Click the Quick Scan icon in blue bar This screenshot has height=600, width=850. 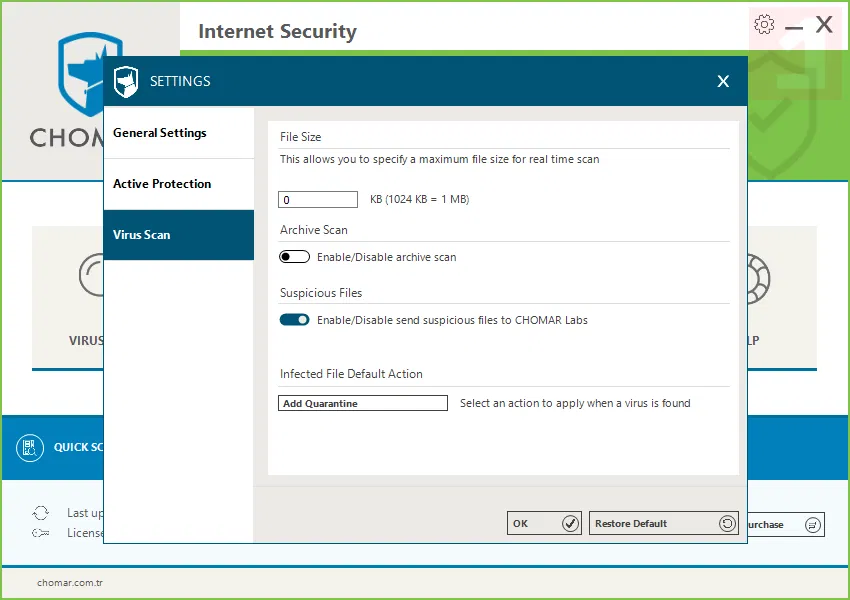tap(30, 447)
